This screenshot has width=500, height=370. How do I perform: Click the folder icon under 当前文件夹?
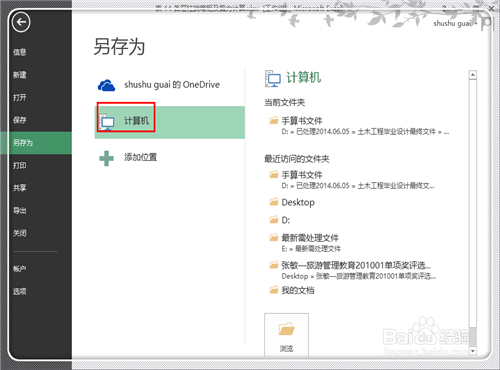coord(274,120)
